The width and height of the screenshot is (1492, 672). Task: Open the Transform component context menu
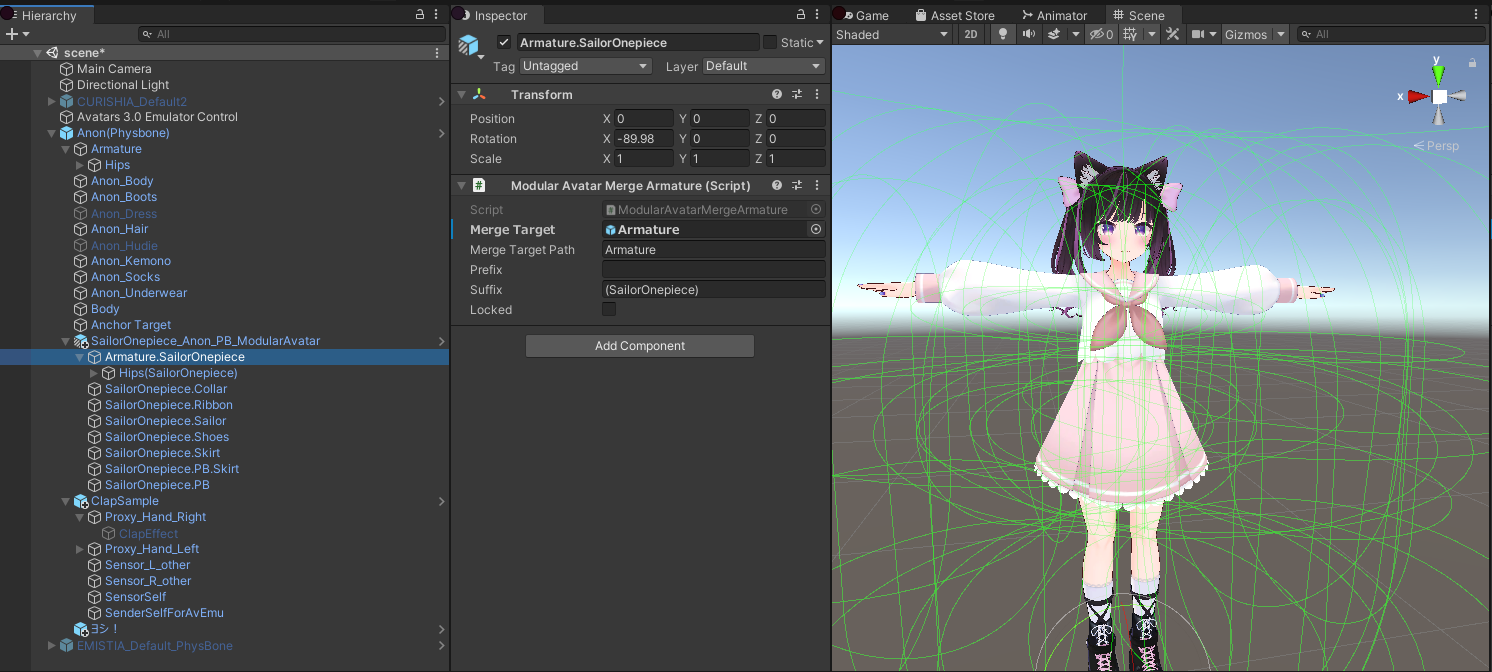click(817, 94)
